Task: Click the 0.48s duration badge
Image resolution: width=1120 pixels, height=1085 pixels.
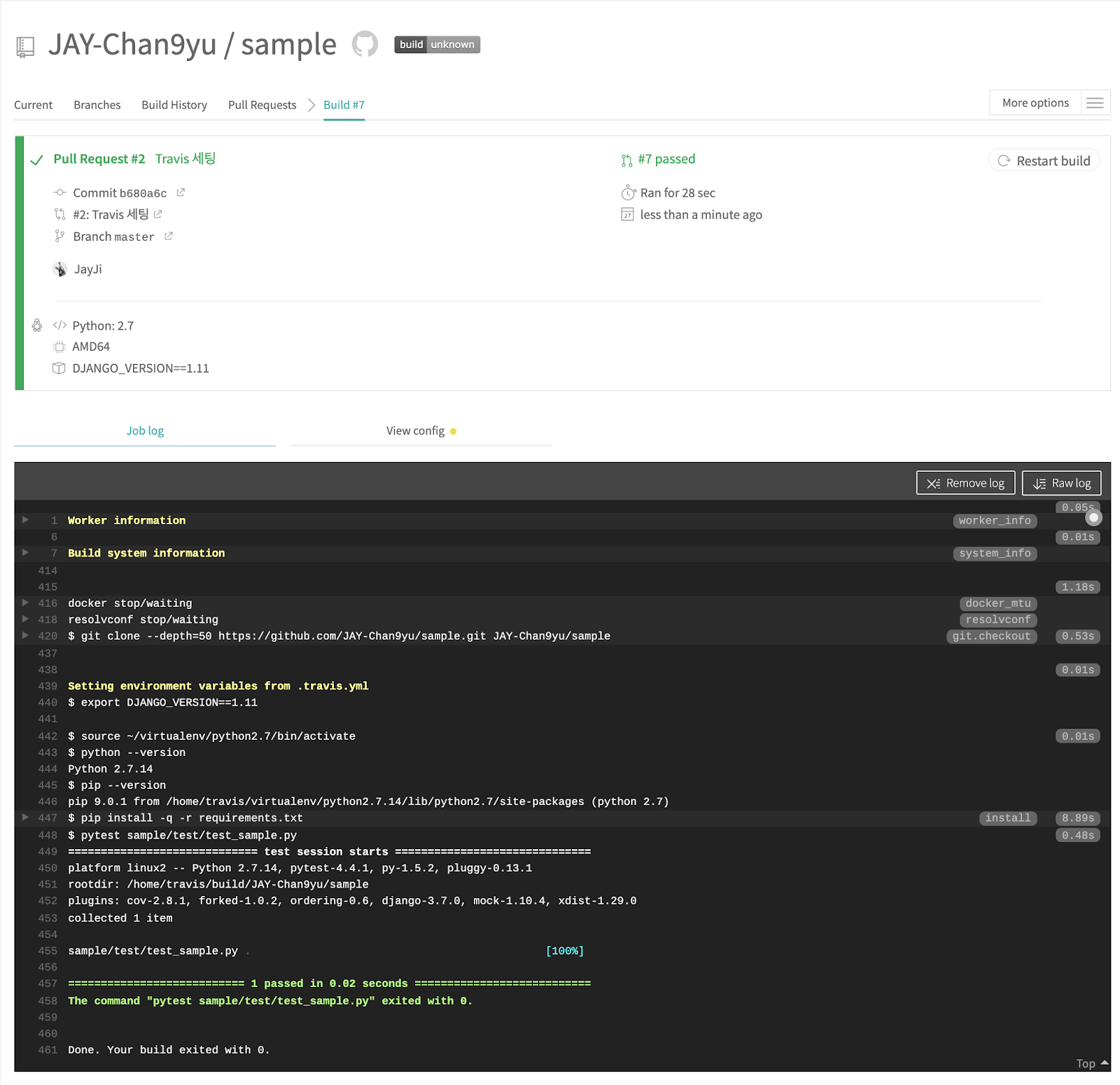Action: click(1078, 835)
